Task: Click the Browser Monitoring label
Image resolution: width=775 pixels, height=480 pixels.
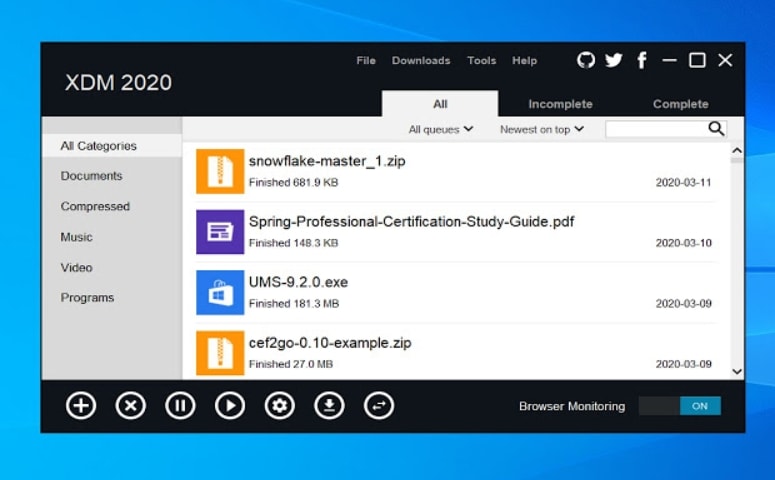Action: [572, 406]
